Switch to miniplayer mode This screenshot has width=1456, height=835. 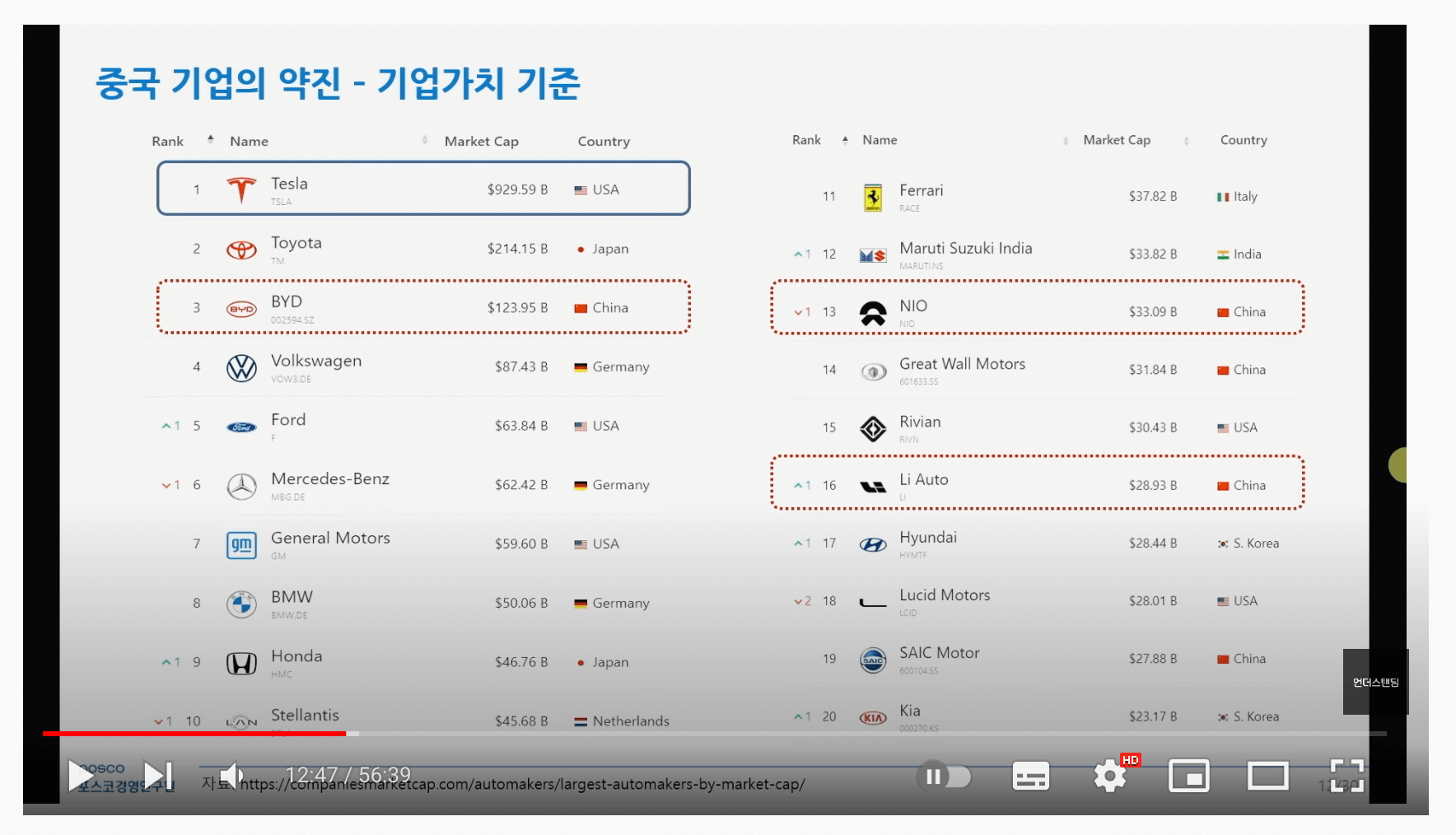pos(1188,776)
